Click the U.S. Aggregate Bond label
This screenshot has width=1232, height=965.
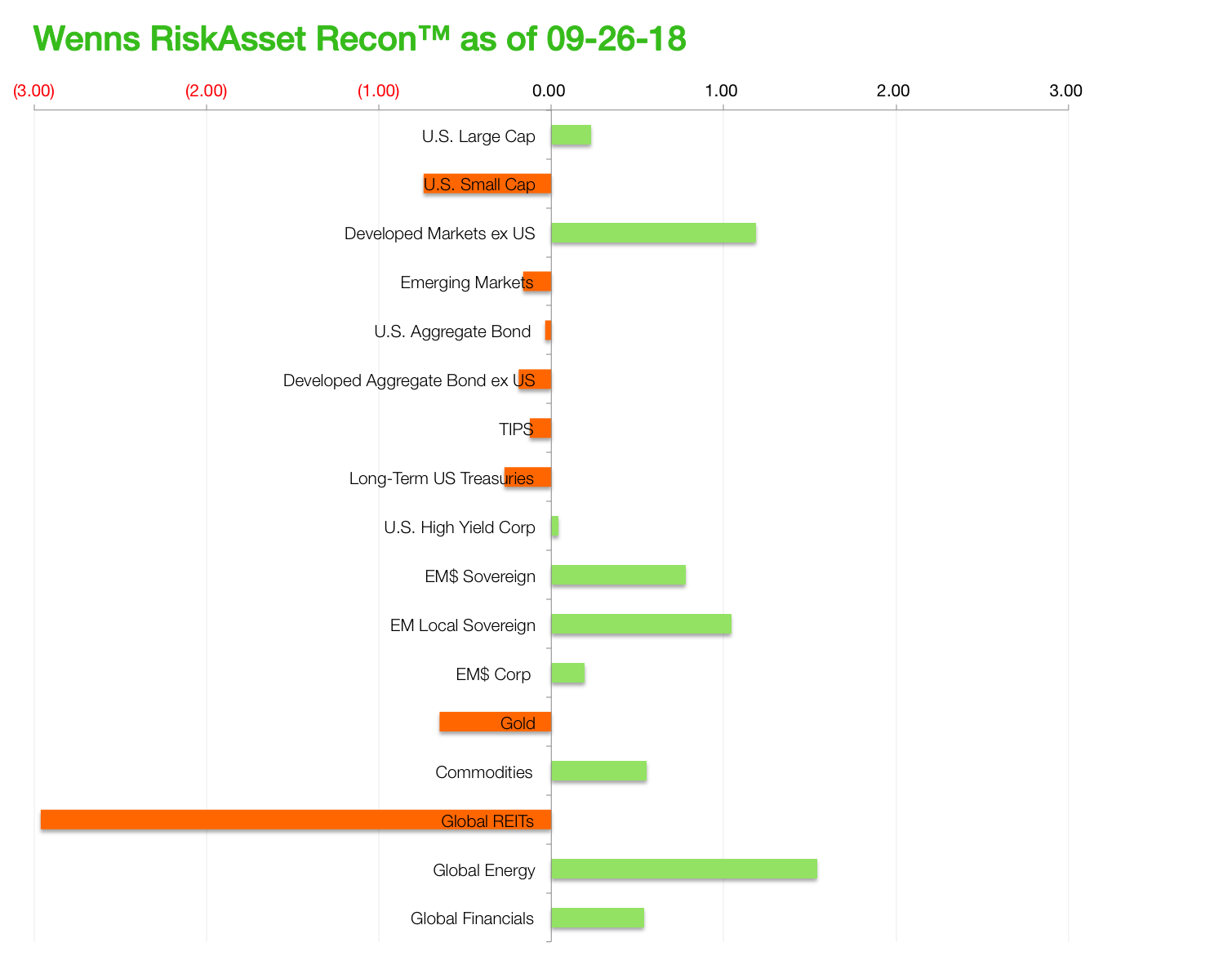tap(452, 331)
